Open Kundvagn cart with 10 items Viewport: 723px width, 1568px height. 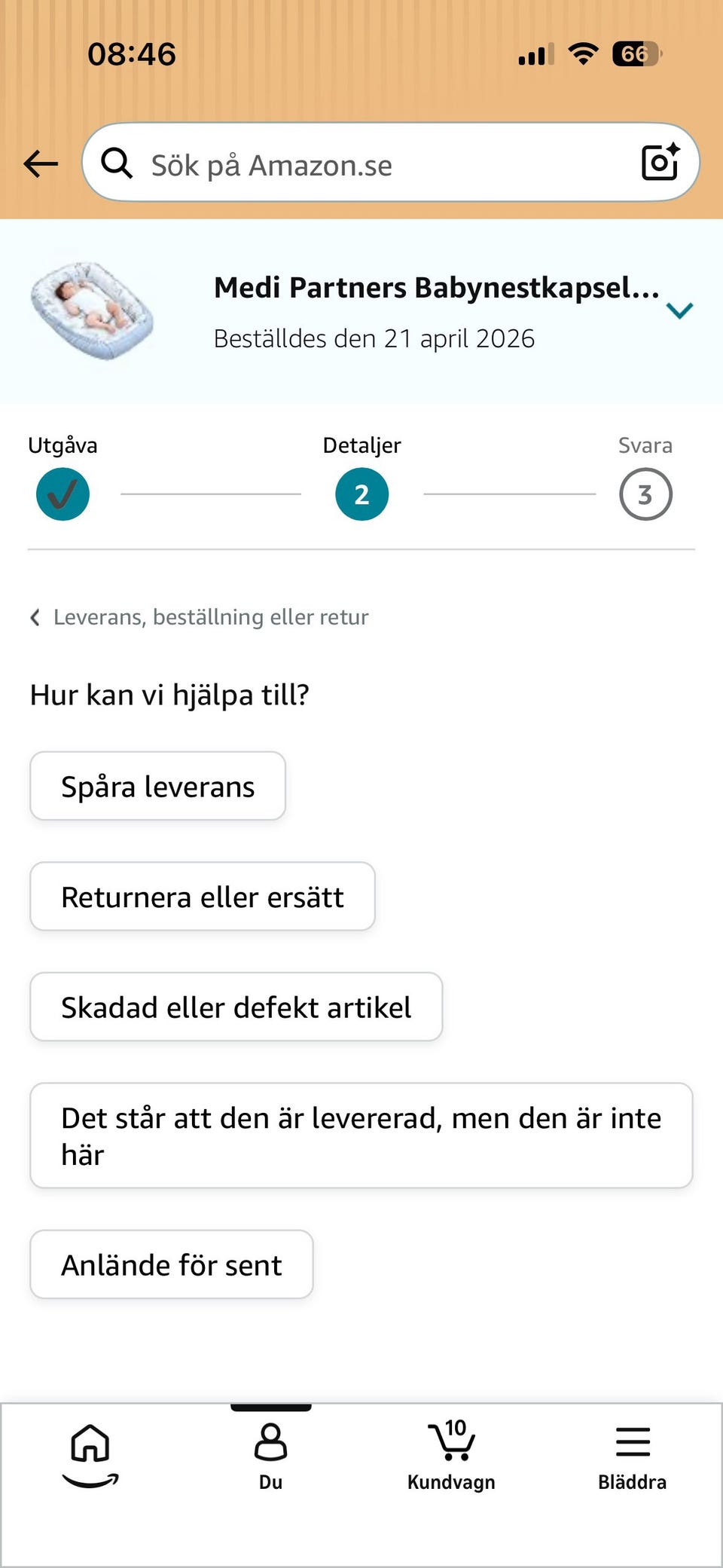pyautogui.click(x=451, y=1455)
